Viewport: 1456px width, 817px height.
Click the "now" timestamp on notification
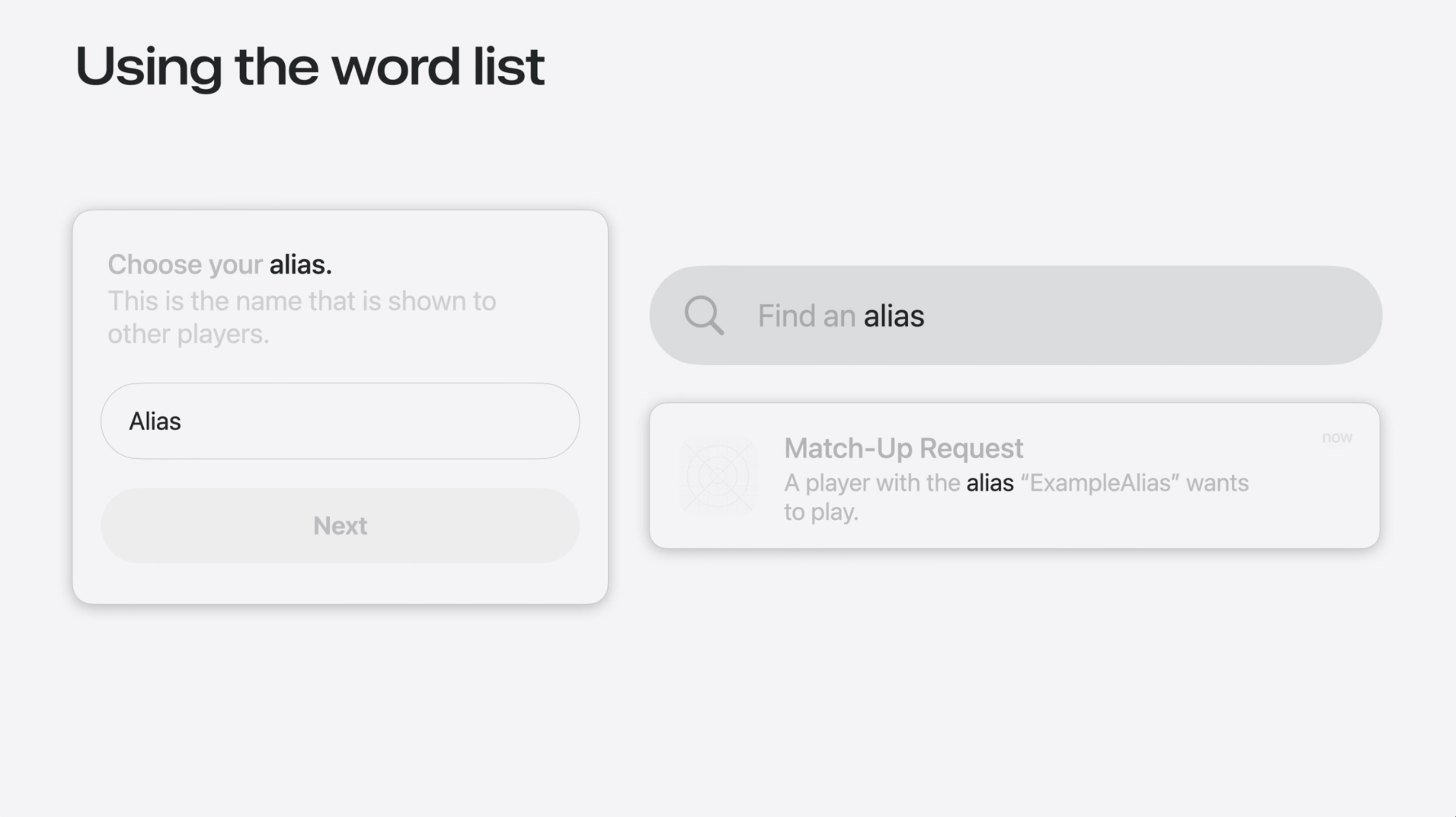click(1337, 438)
